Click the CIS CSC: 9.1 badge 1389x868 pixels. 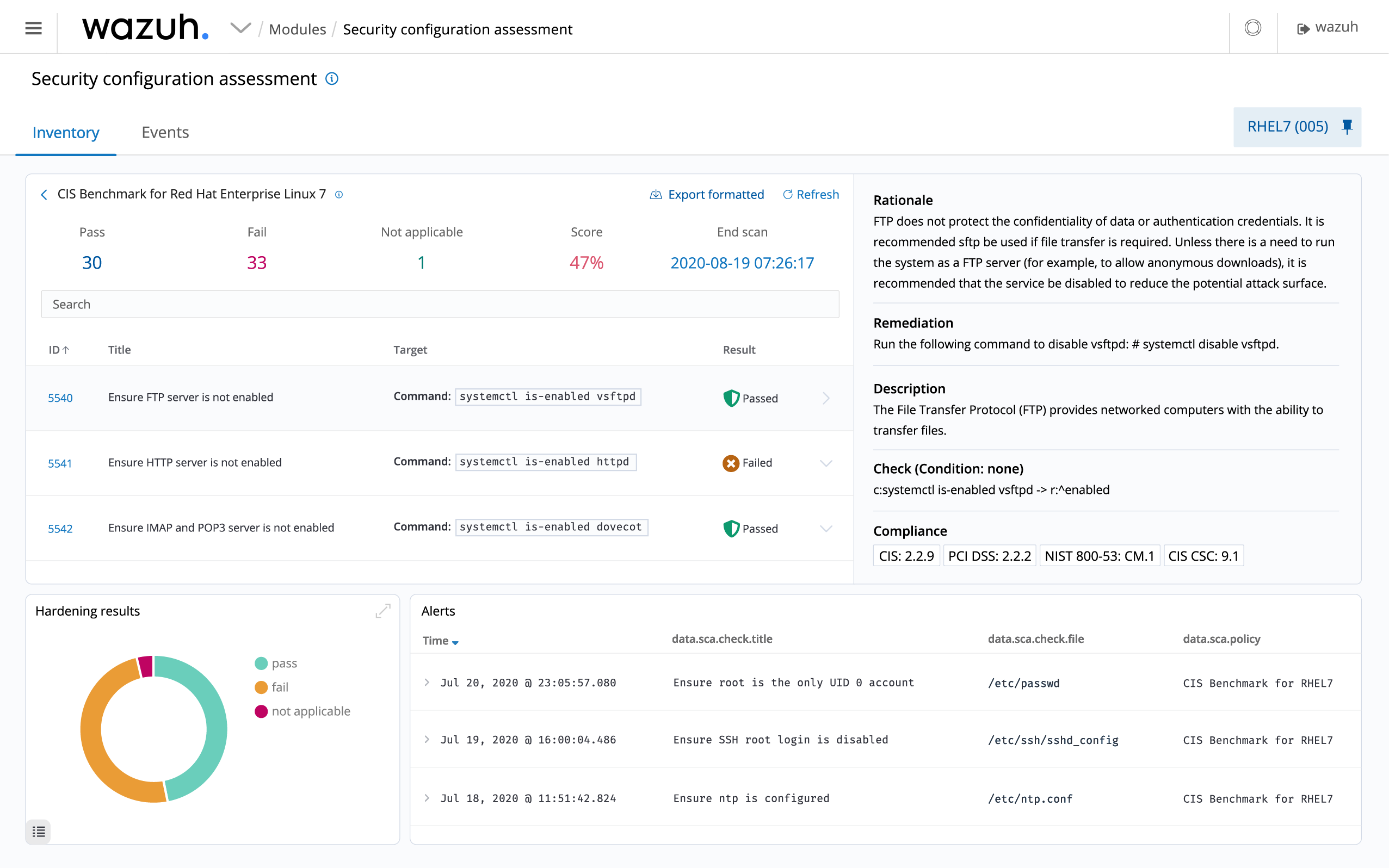coord(1203,556)
